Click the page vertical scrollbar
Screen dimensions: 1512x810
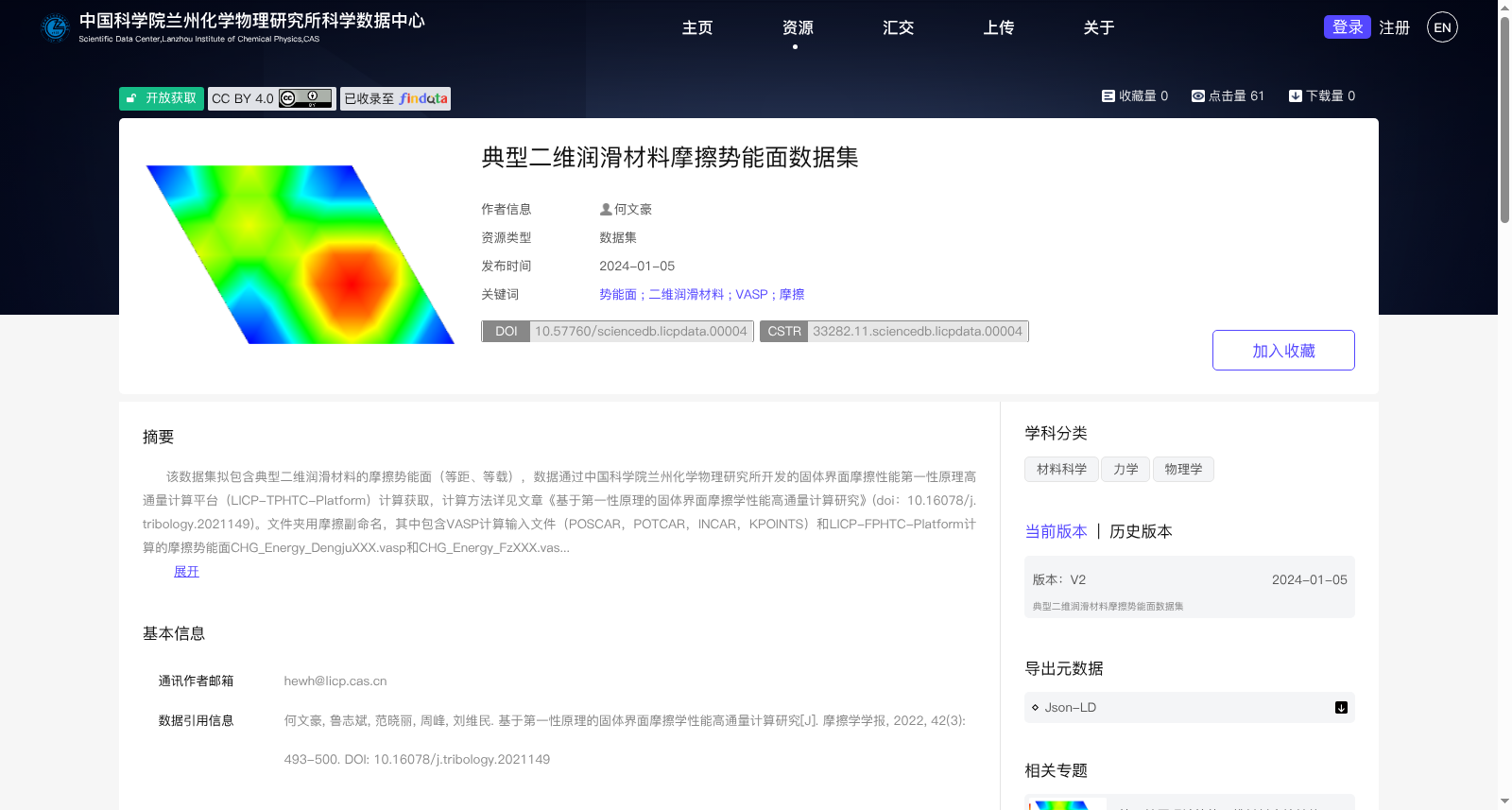pyautogui.click(x=1504, y=120)
